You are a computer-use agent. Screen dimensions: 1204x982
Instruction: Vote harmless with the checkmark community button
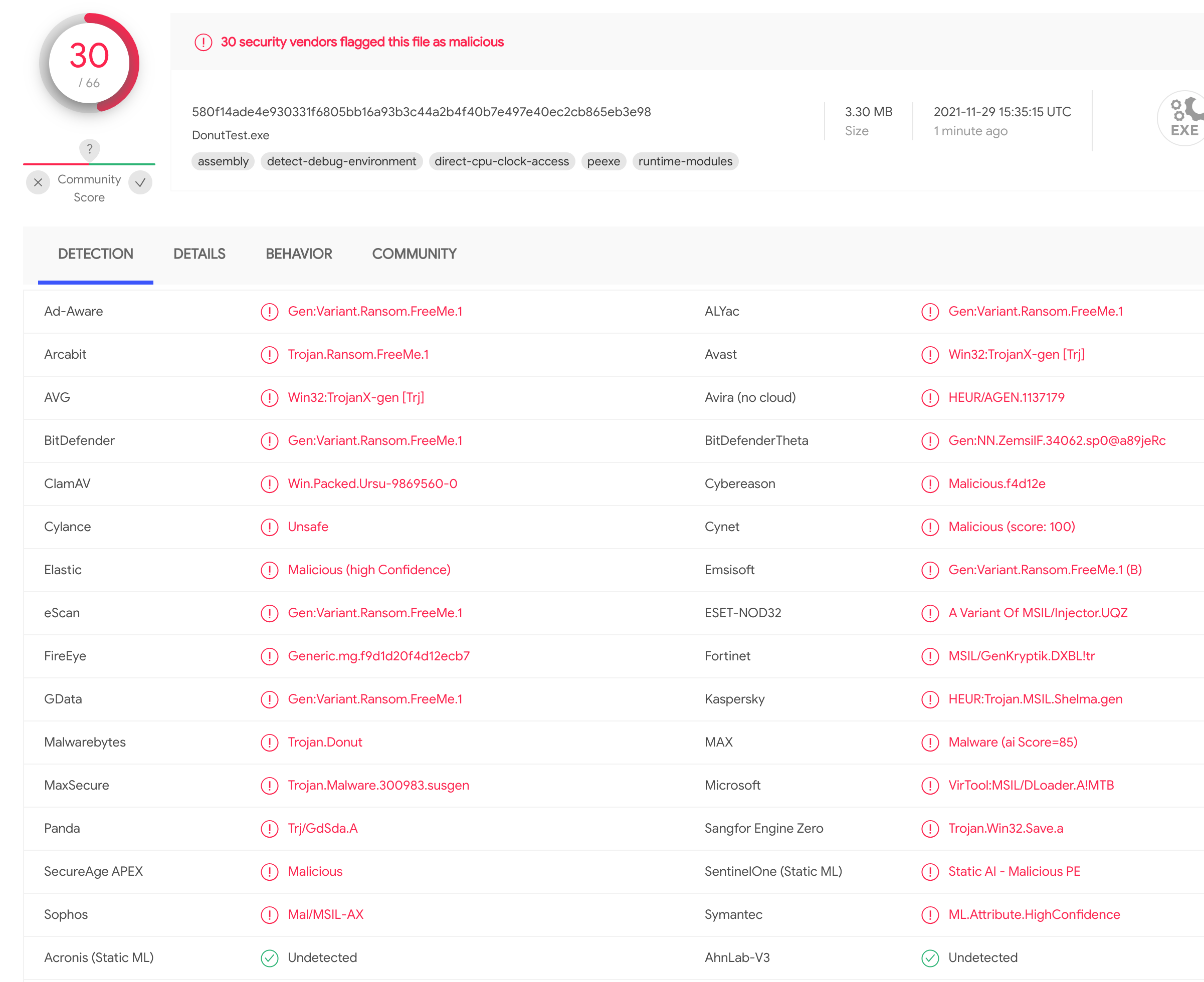coord(140,183)
